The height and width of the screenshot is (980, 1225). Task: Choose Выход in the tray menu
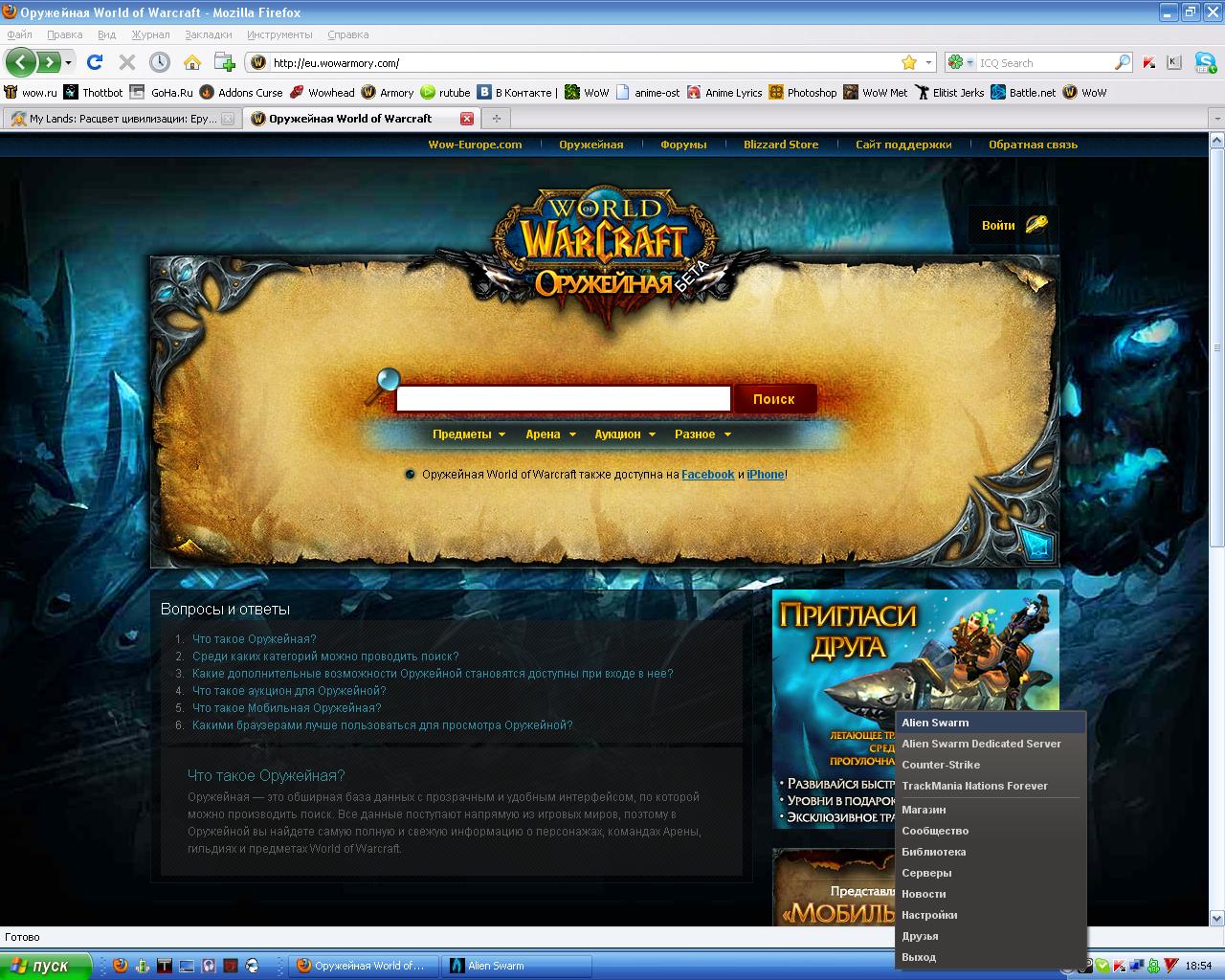coord(991,957)
